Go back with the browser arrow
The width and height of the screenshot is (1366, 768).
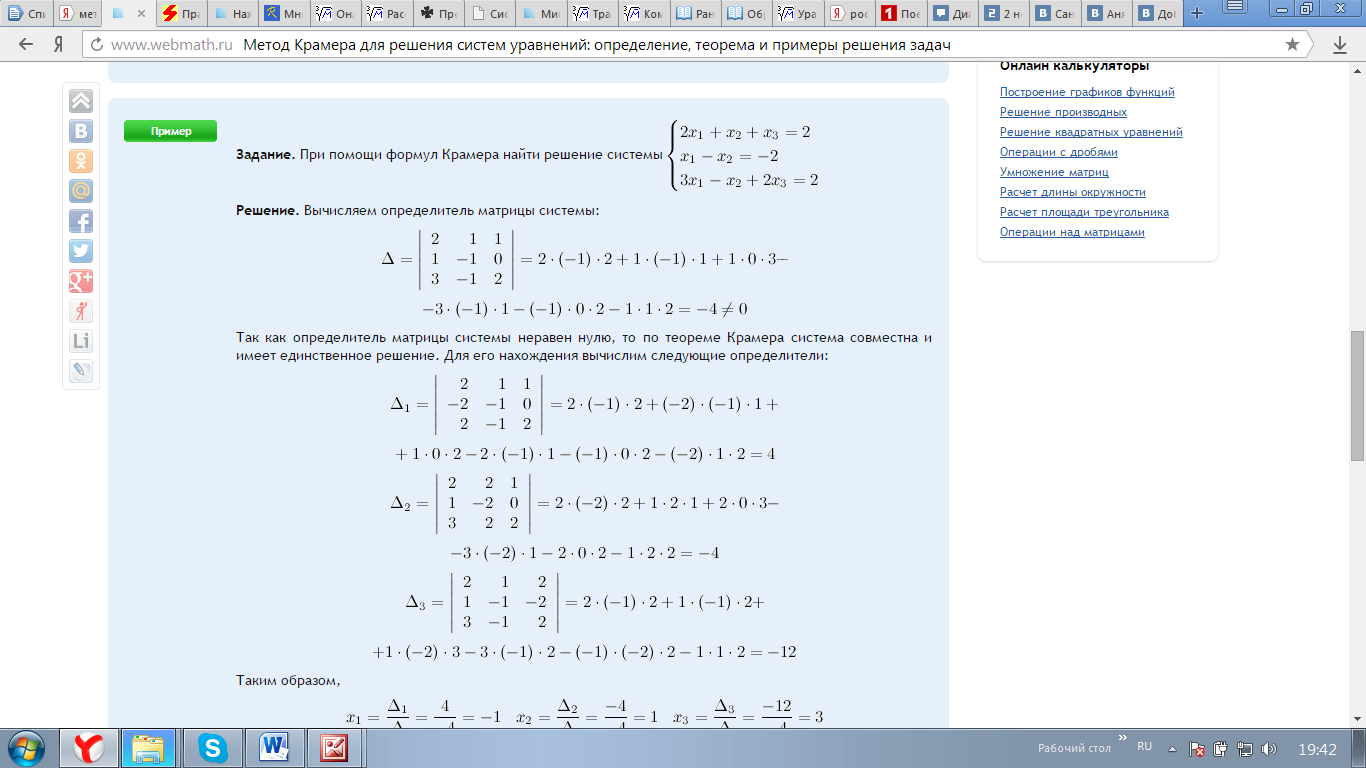pos(26,45)
